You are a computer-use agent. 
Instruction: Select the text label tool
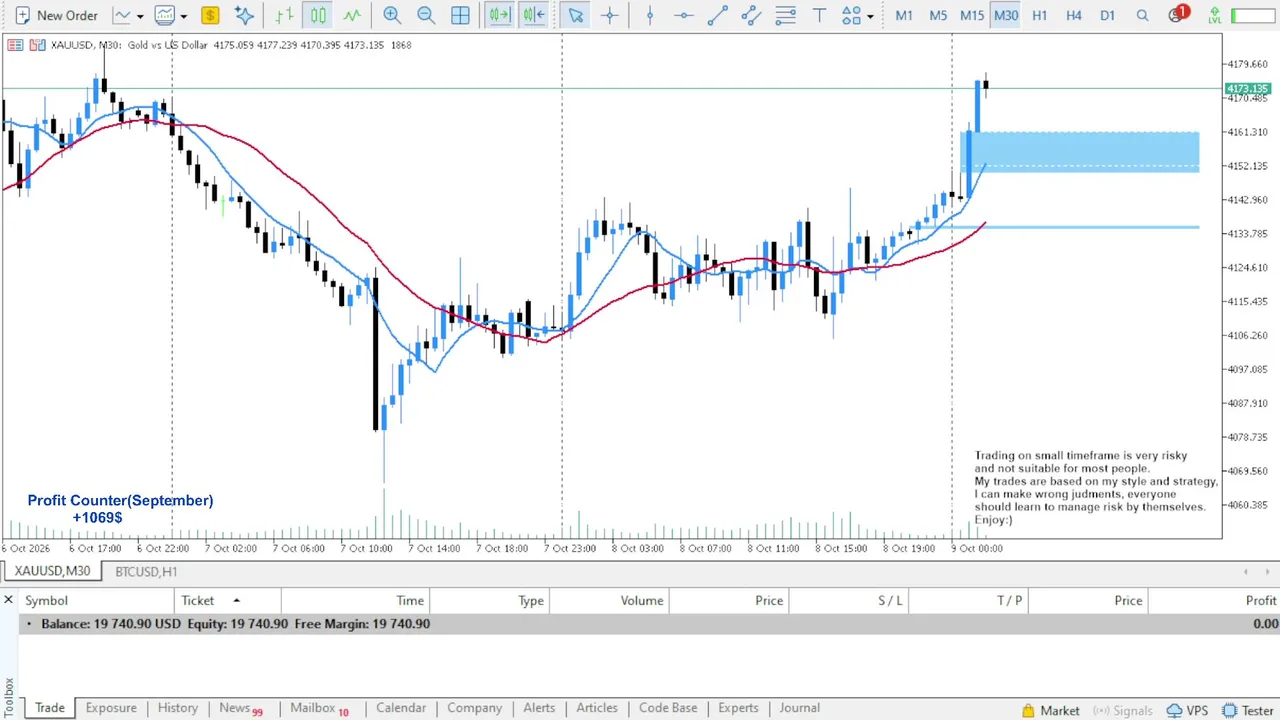point(820,15)
